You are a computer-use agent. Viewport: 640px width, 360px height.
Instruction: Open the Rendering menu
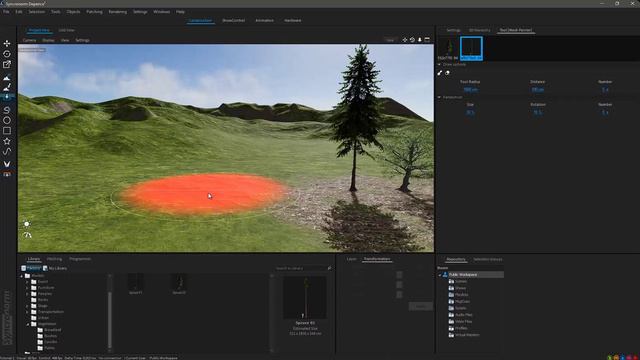point(118,12)
